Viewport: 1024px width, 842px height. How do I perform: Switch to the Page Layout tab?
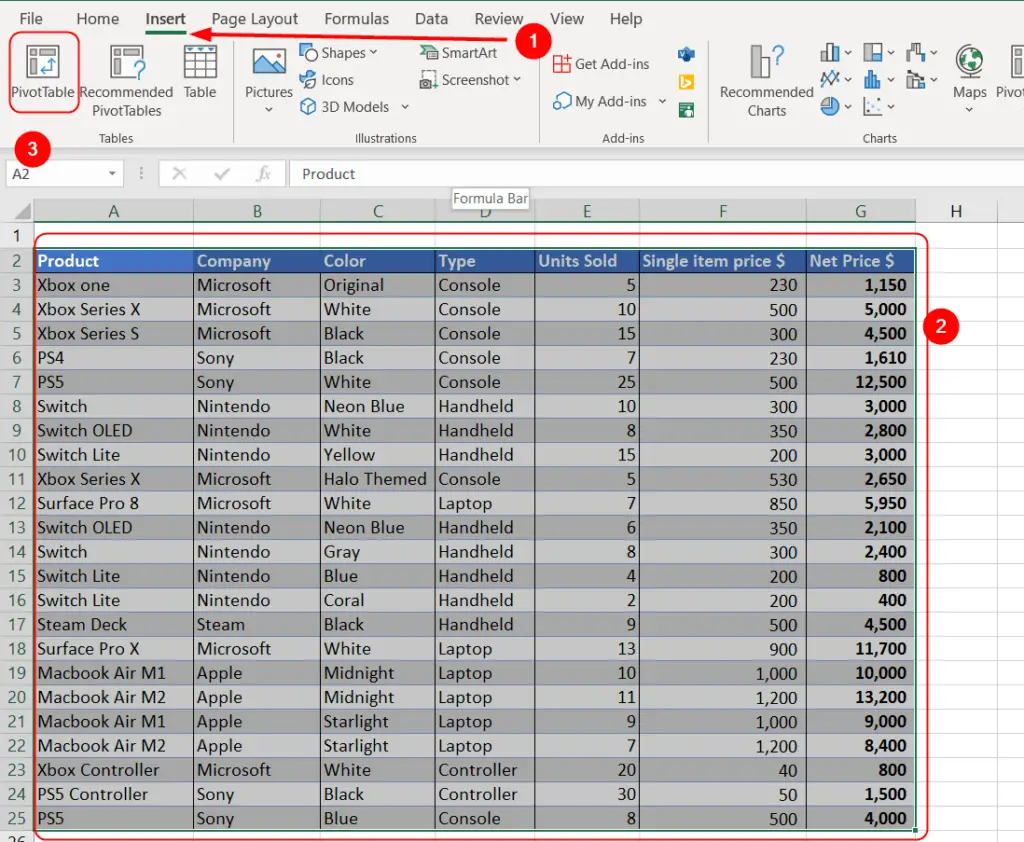255,19
